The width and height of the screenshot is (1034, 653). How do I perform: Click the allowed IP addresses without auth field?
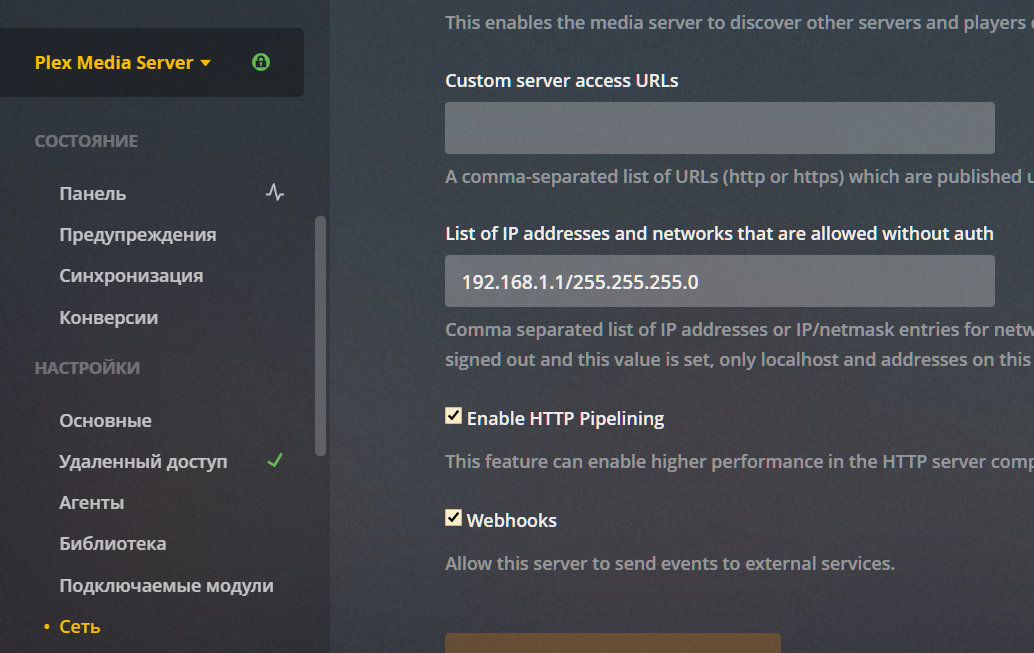coord(719,281)
